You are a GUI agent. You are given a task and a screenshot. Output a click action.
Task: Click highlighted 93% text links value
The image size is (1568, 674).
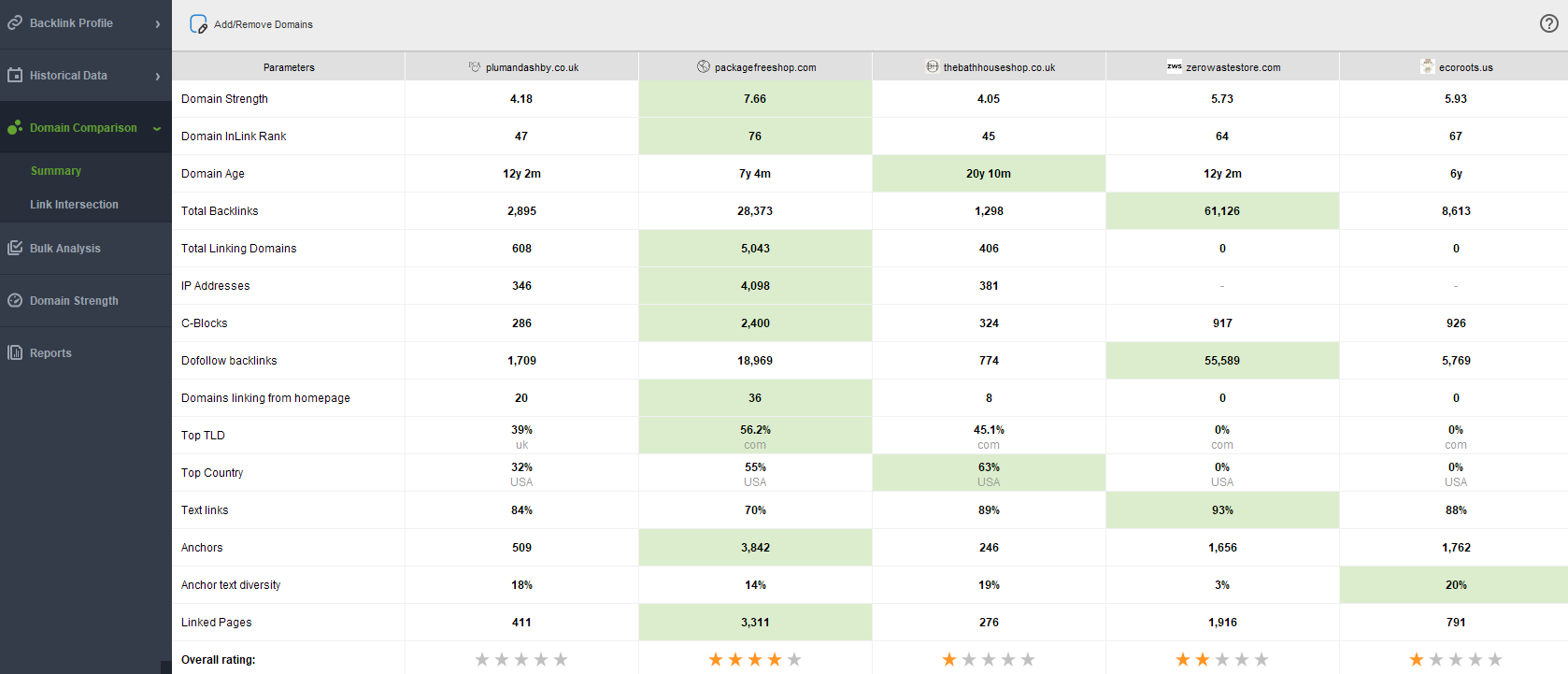(1222, 510)
